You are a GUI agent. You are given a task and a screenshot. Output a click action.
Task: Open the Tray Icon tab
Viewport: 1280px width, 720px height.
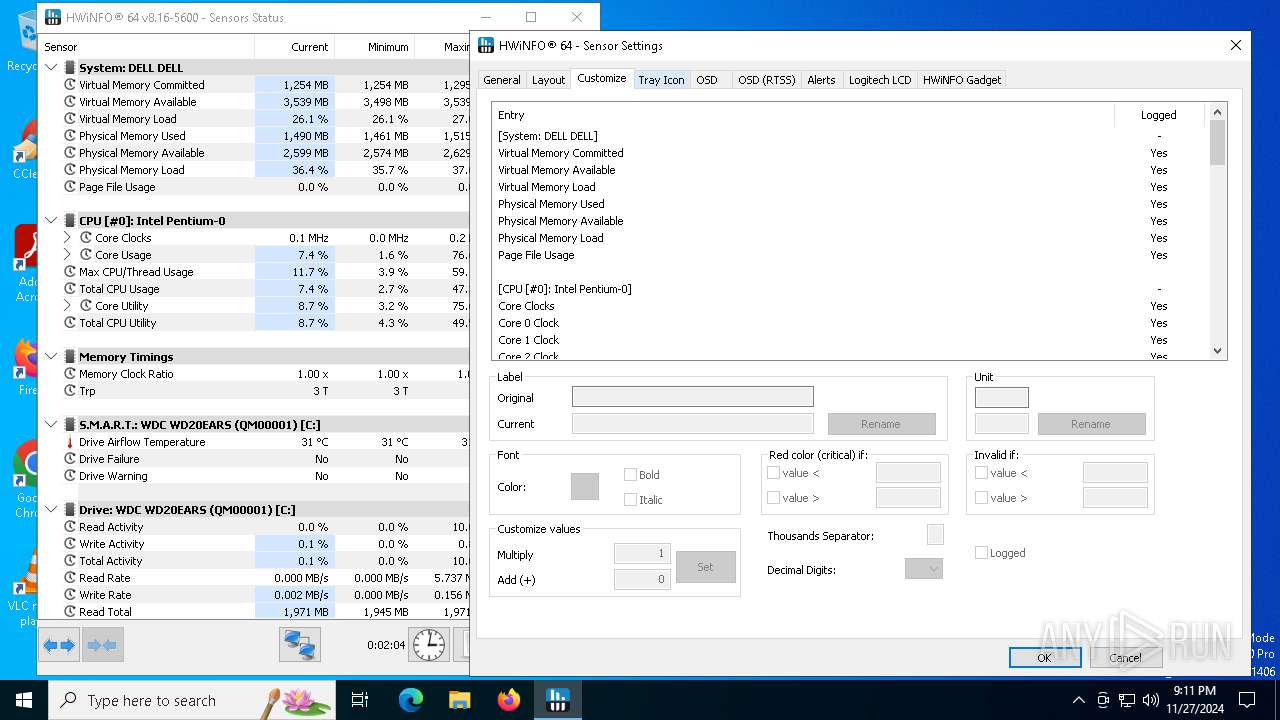point(662,80)
